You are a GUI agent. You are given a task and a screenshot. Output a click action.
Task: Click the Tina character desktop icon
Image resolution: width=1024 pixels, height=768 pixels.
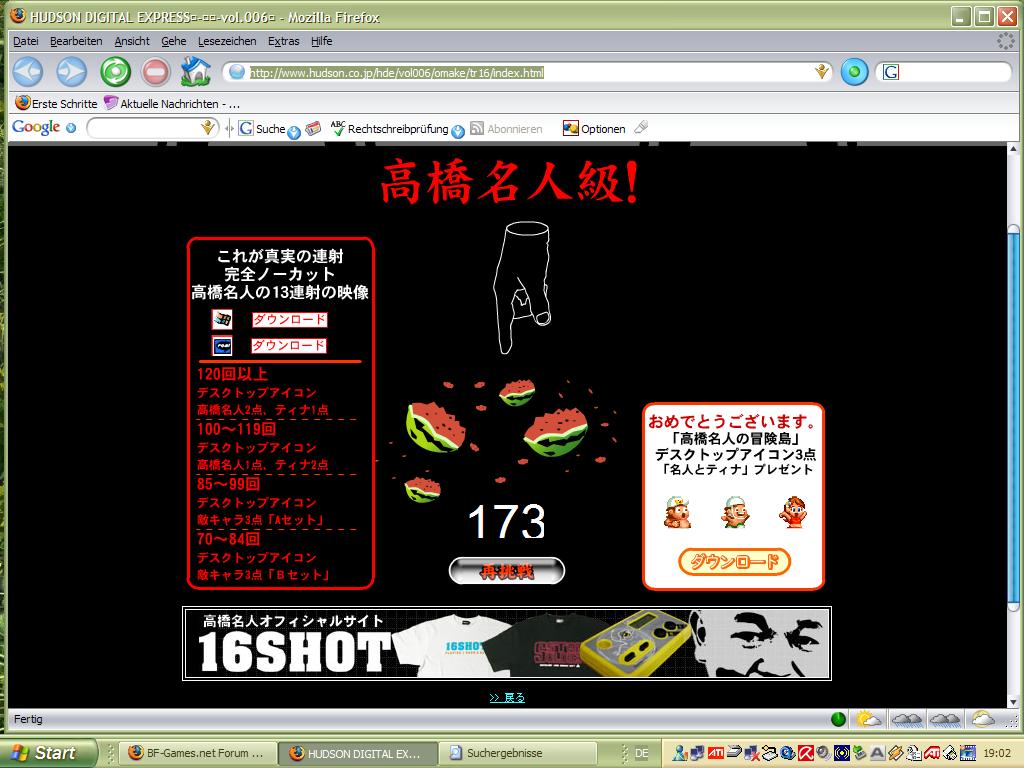tap(793, 511)
